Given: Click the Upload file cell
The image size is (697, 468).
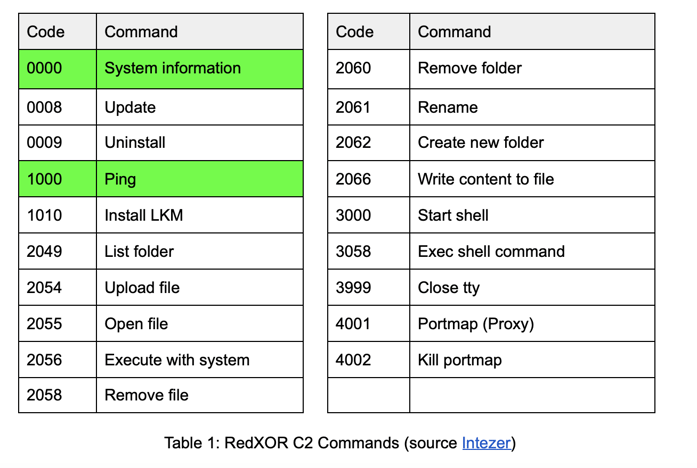Looking at the screenshot, I should point(200,287).
